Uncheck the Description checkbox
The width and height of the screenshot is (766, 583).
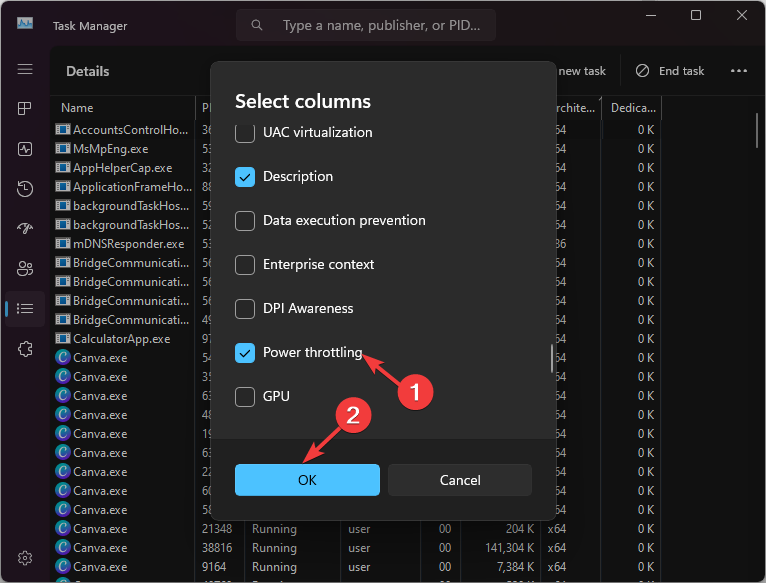pyautogui.click(x=245, y=176)
